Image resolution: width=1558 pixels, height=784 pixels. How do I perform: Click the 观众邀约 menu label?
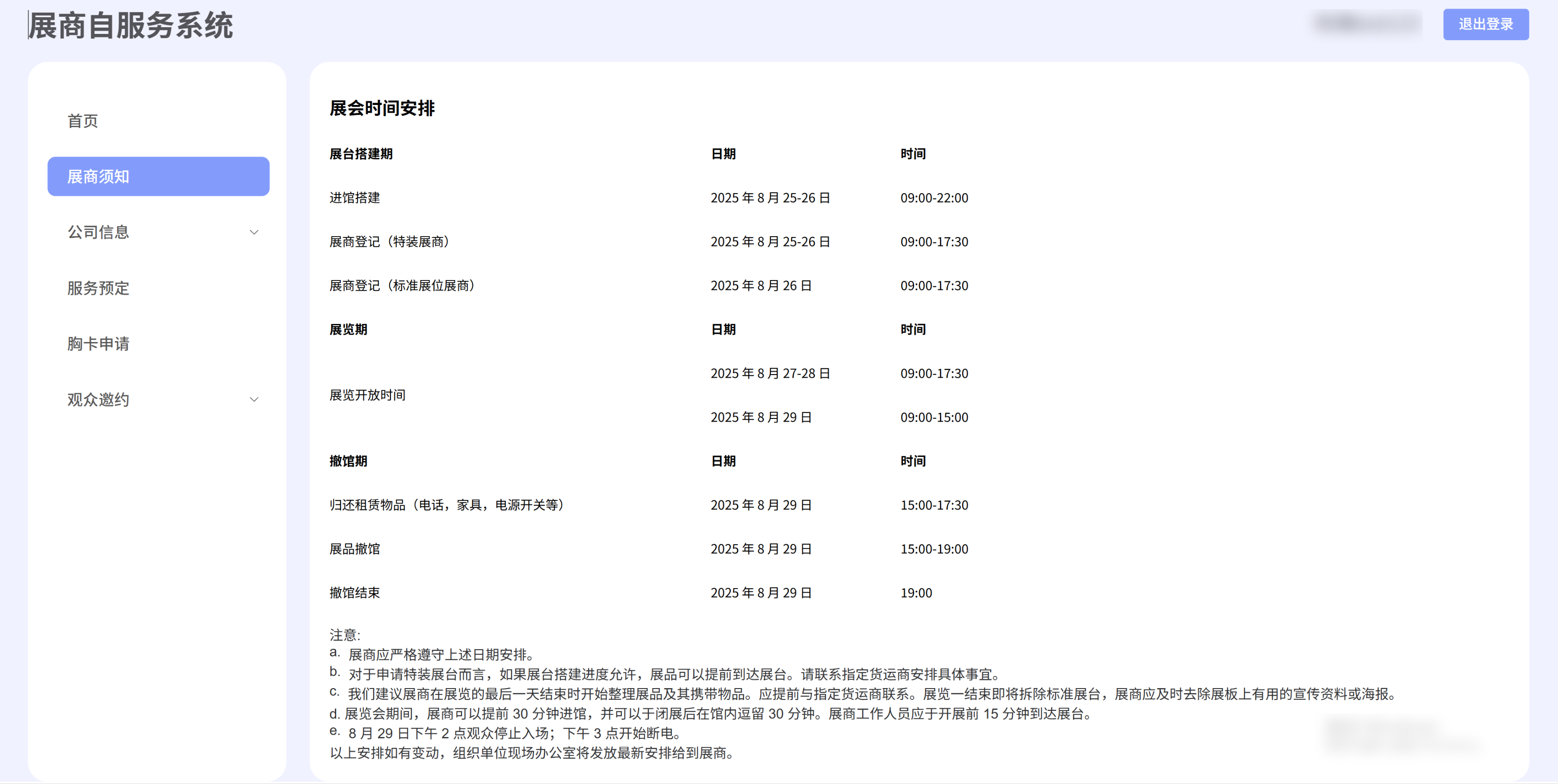click(x=98, y=399)
